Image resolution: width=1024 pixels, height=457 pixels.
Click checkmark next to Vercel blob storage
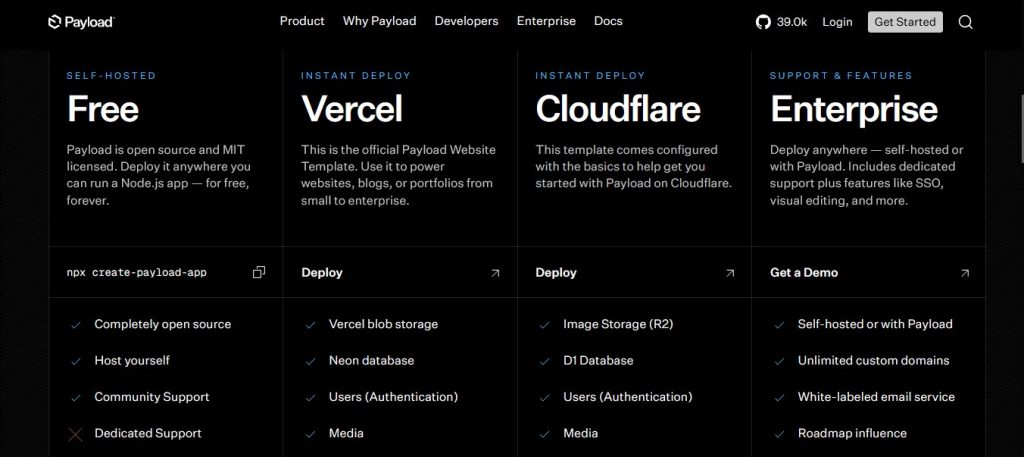tap(310, 325)
